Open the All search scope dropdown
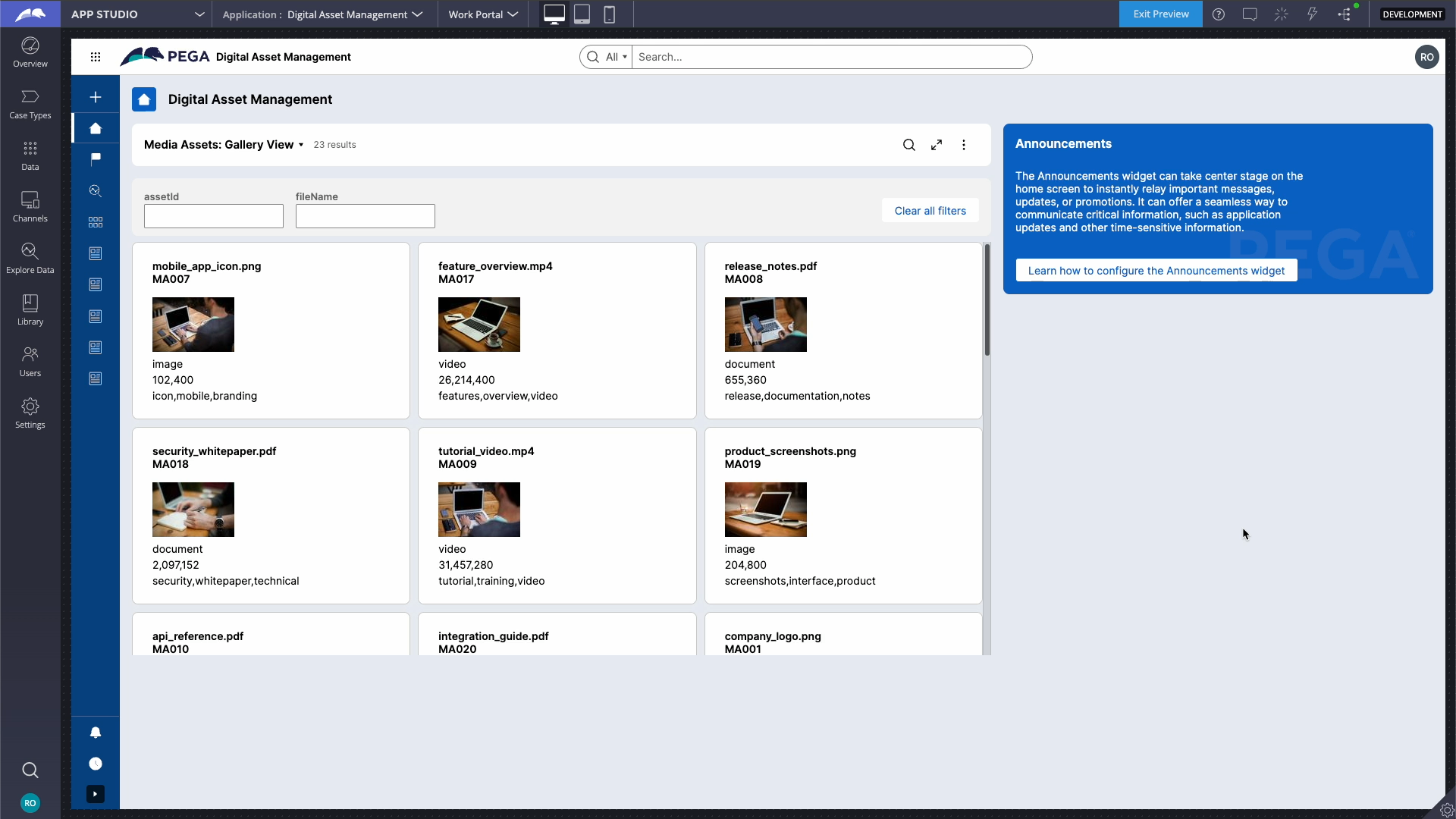Image resolution: width=1456 pixels, height=819 pixels. (616, 57)
